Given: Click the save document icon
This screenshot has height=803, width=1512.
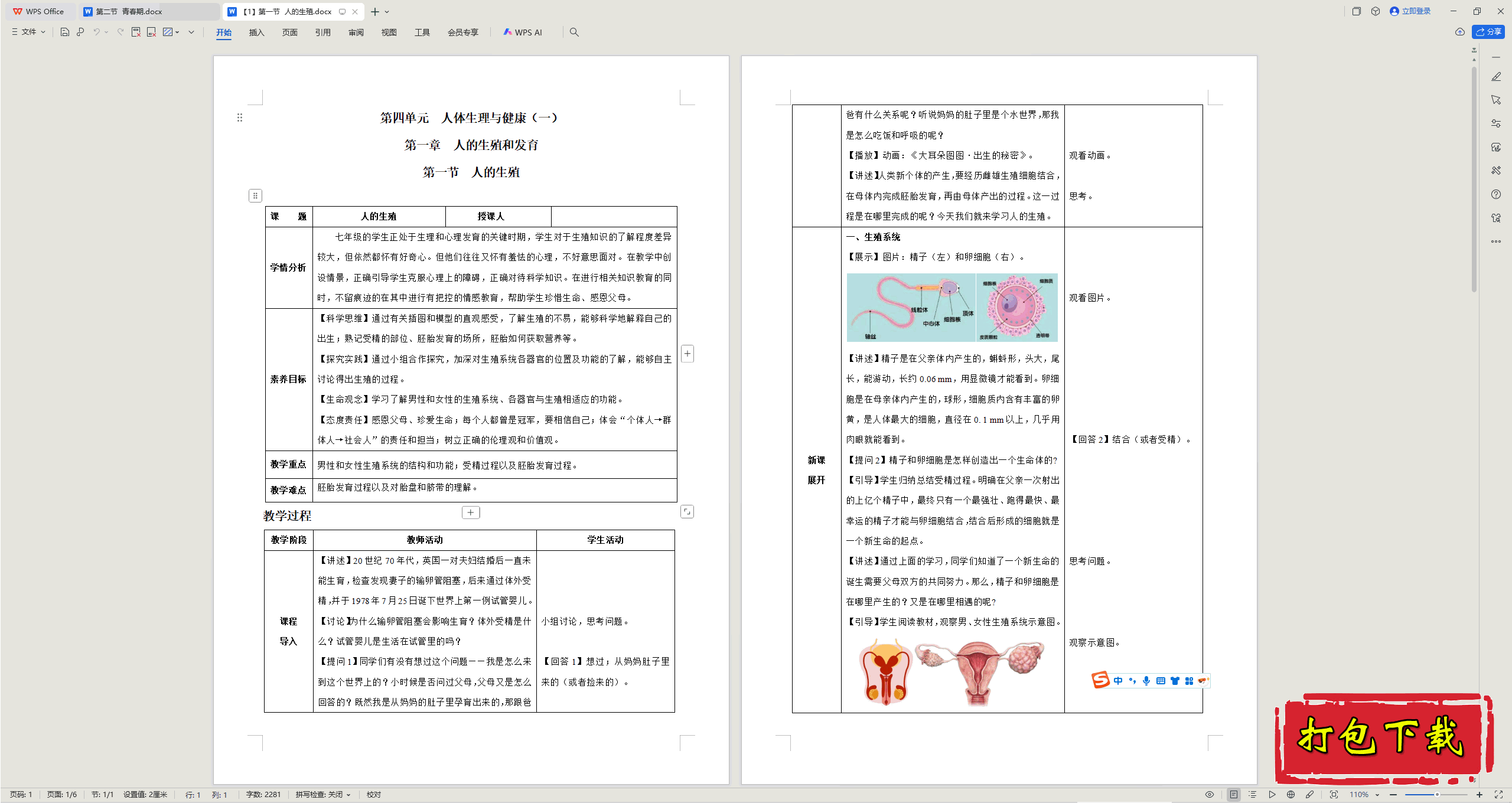Looking at the screenshot, I should pos(65,32).
